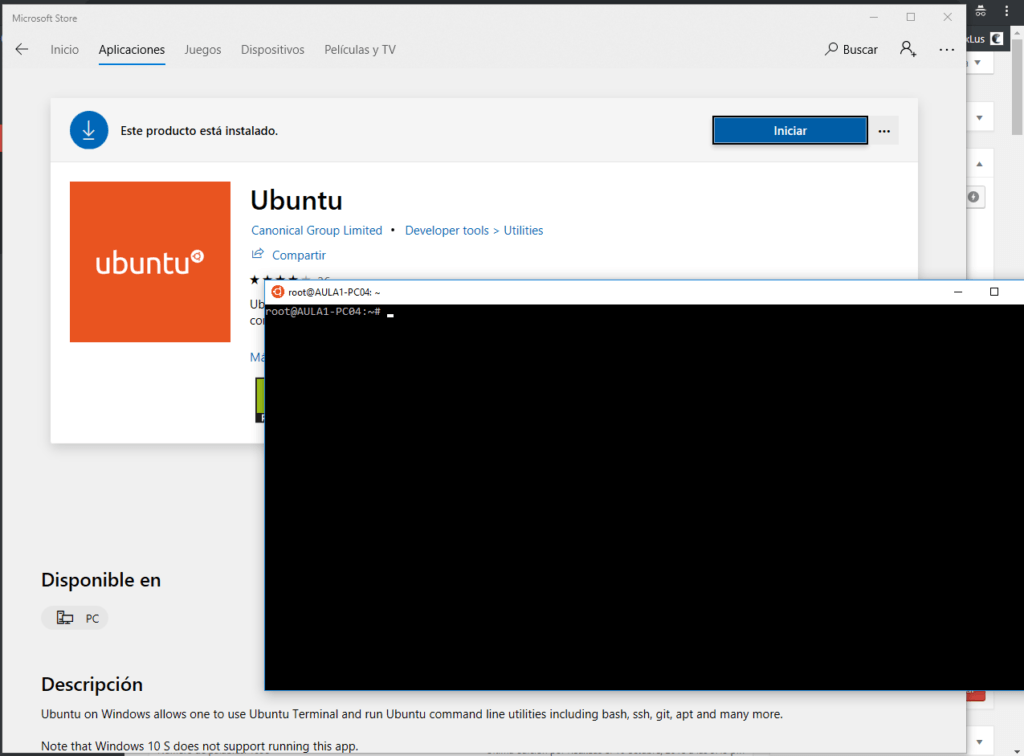1024x756 pixels.
Task: Open the ellipsis menu next to Buscar
Action: (946, 49)
